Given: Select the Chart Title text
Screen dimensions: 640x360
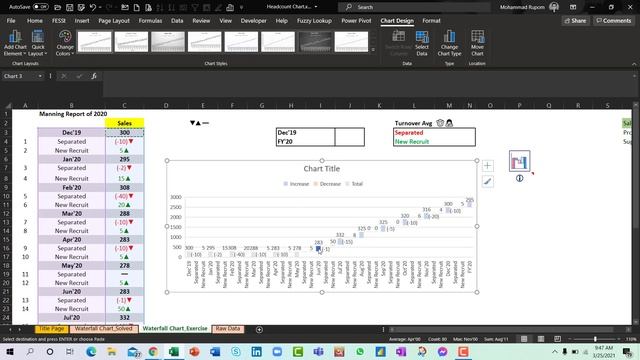Looking at the screenshot, I should click(322, 169).
